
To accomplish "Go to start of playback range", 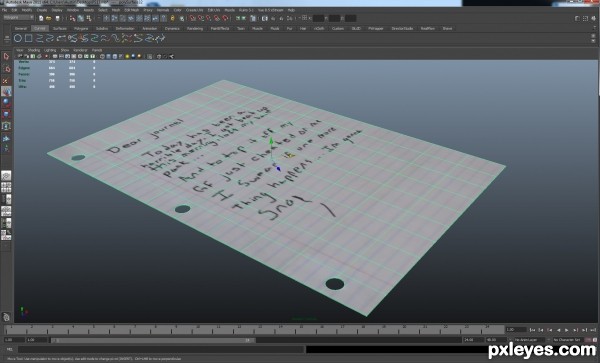I will click(x=532, y=330).
